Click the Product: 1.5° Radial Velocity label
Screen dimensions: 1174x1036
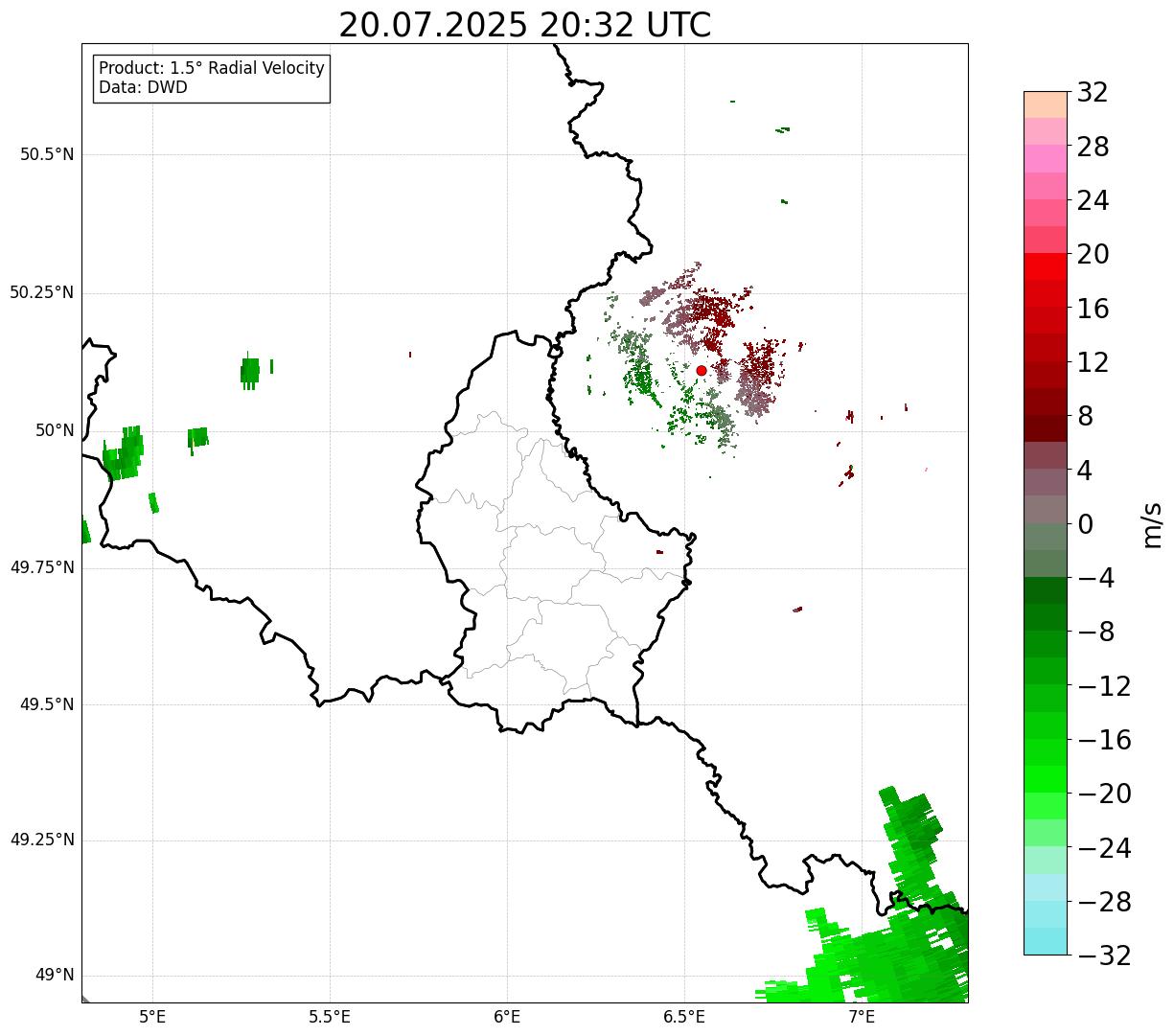212,69
